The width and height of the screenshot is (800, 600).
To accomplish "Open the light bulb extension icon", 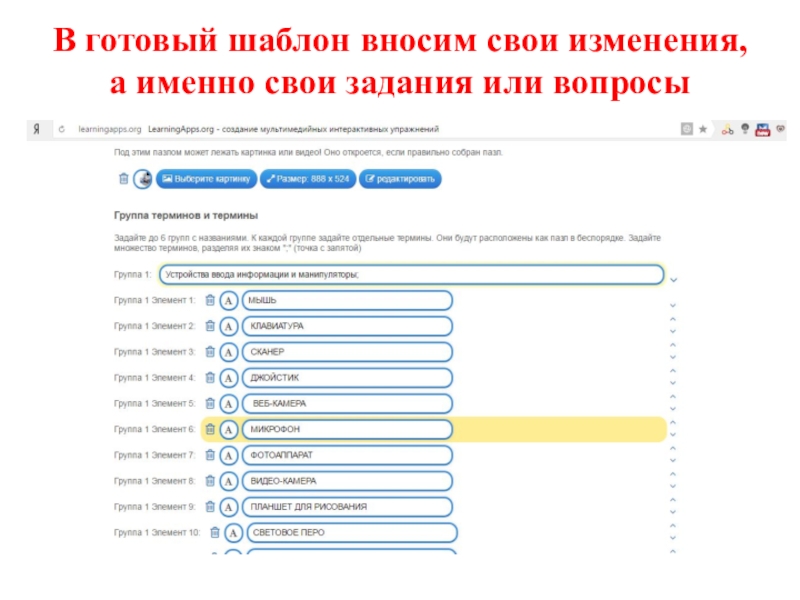I will coord(745,129).
